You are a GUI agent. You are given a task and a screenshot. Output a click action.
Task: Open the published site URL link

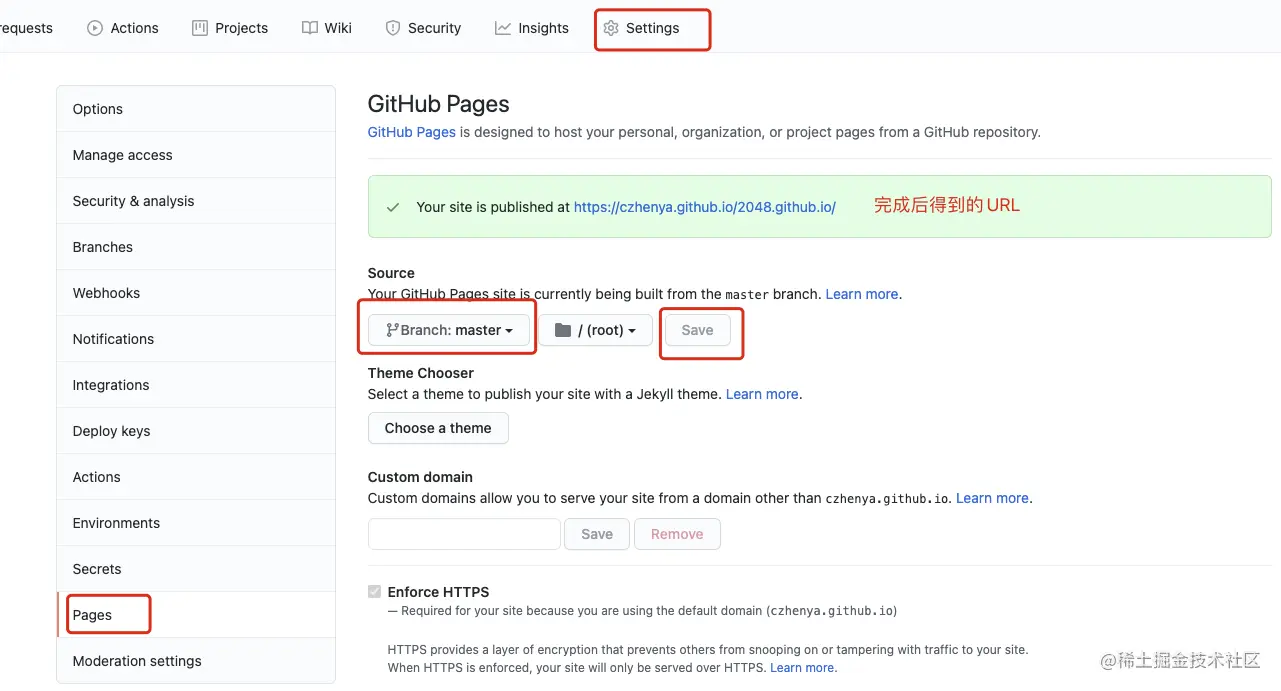(705, 207)
